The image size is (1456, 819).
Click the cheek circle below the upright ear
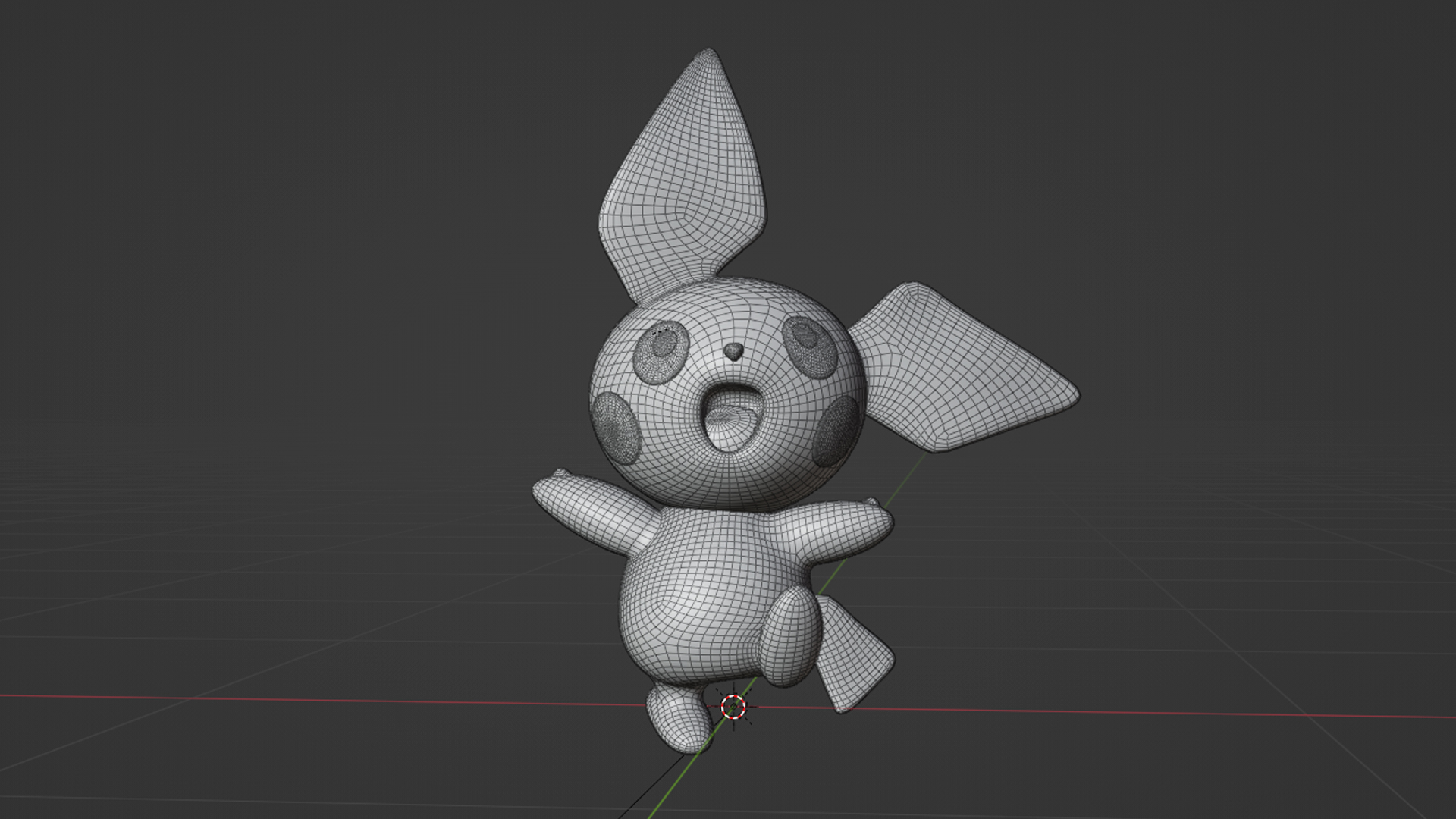(616, 427)
